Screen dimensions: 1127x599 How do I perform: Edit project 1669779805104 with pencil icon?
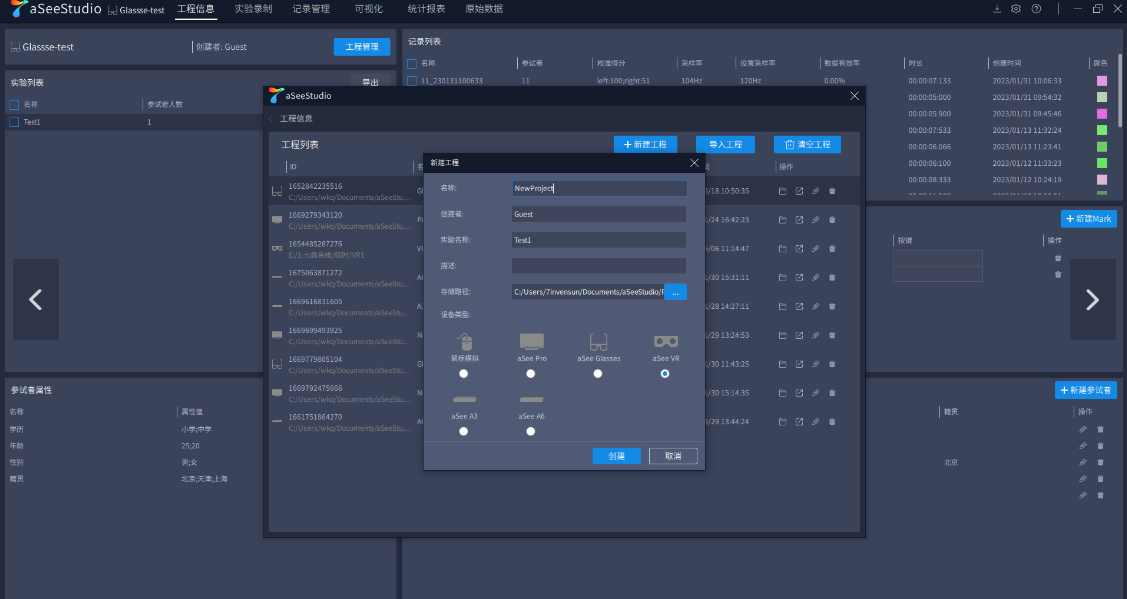[816, 364]
